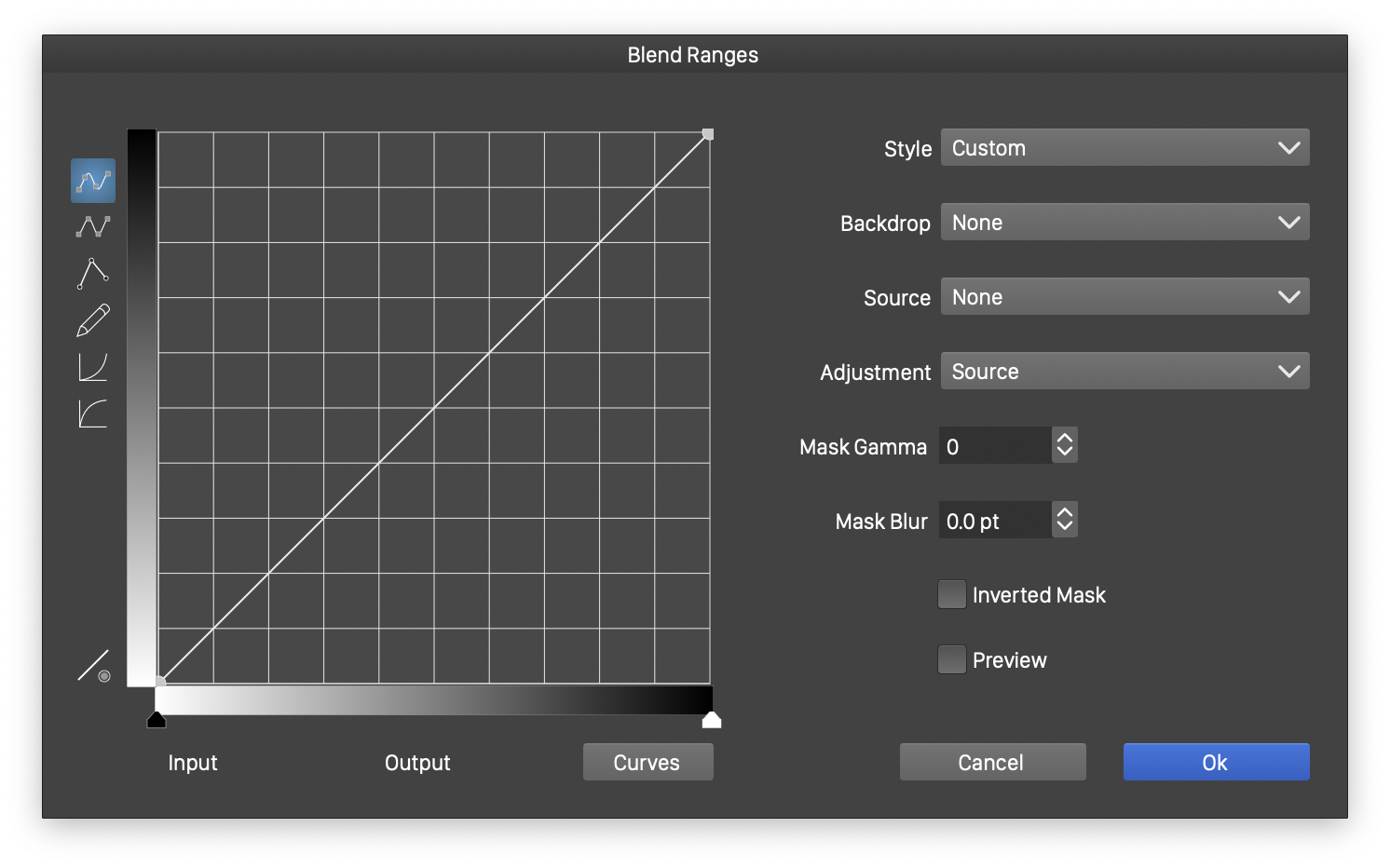Click the Mask Gamma value field
This screenshot has height=868, width=1390.
click(x=995, y=446)
